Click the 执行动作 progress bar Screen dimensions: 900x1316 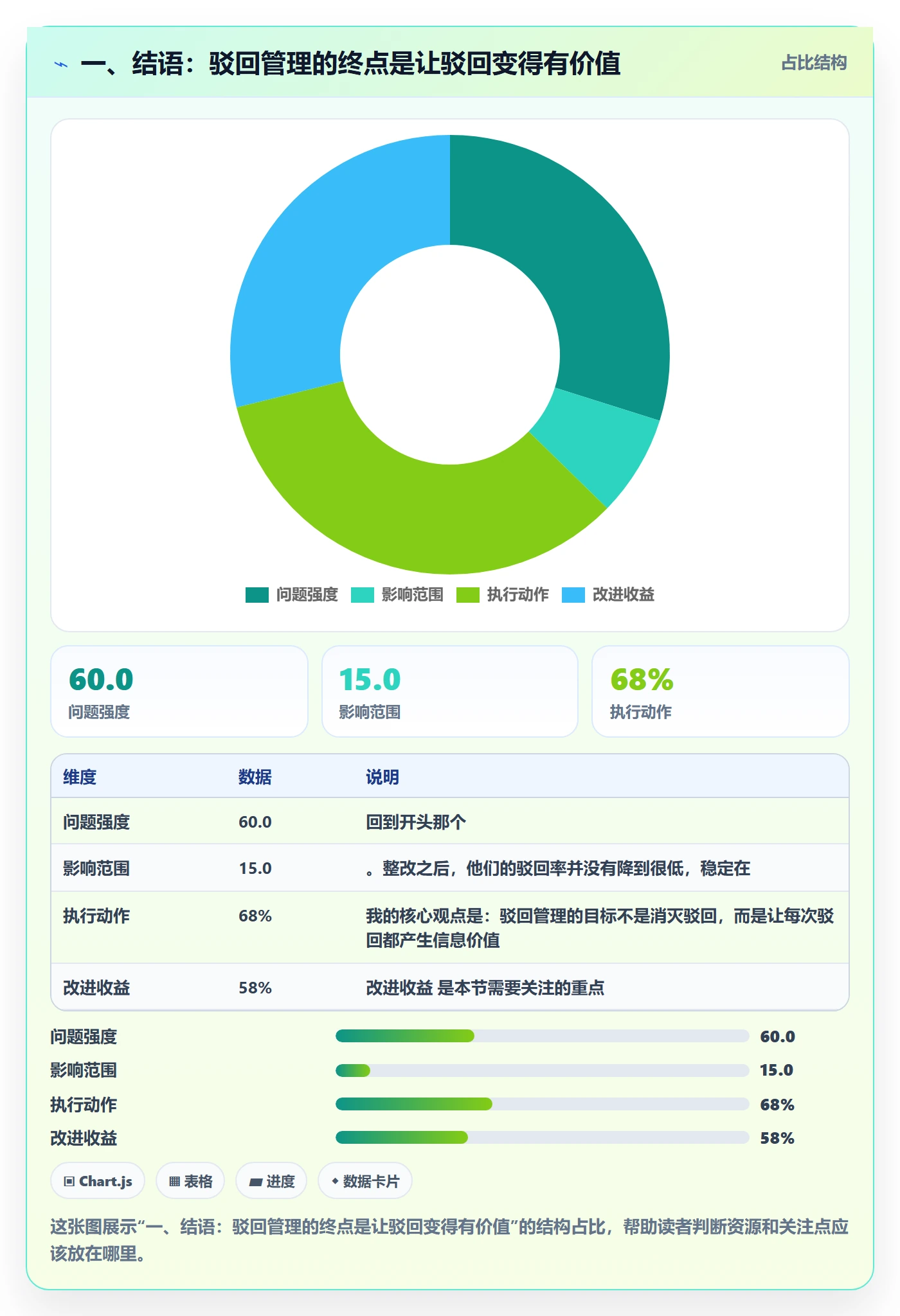[x=543, y=1104]
